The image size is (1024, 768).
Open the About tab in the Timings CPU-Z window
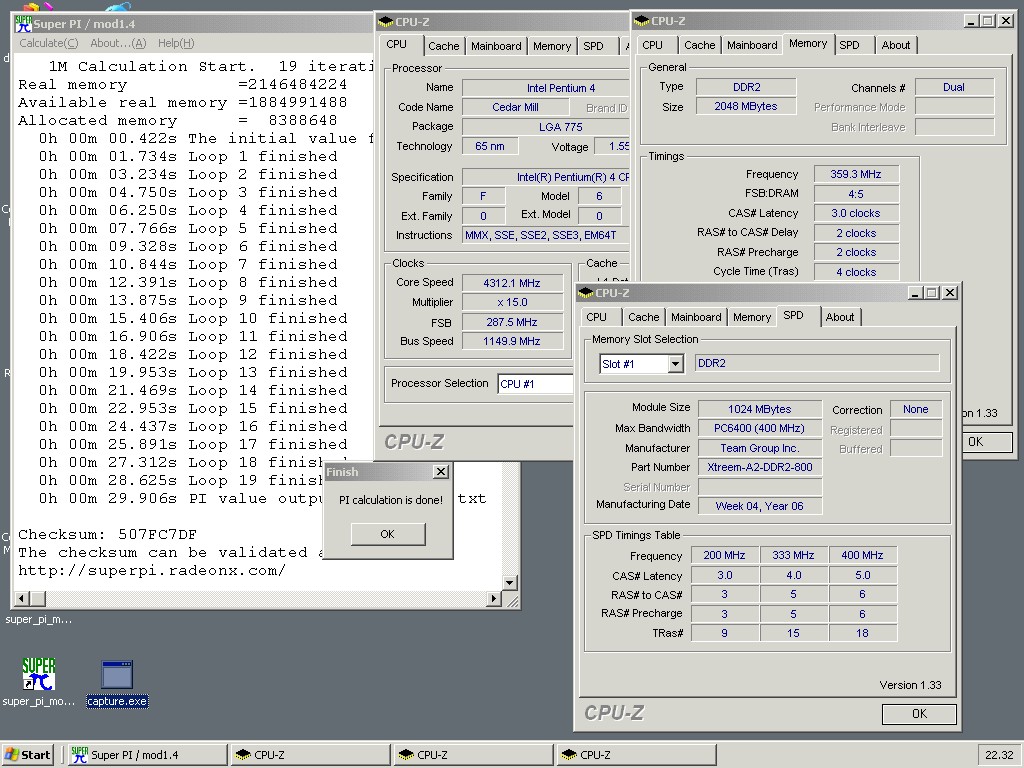(896, 45)
